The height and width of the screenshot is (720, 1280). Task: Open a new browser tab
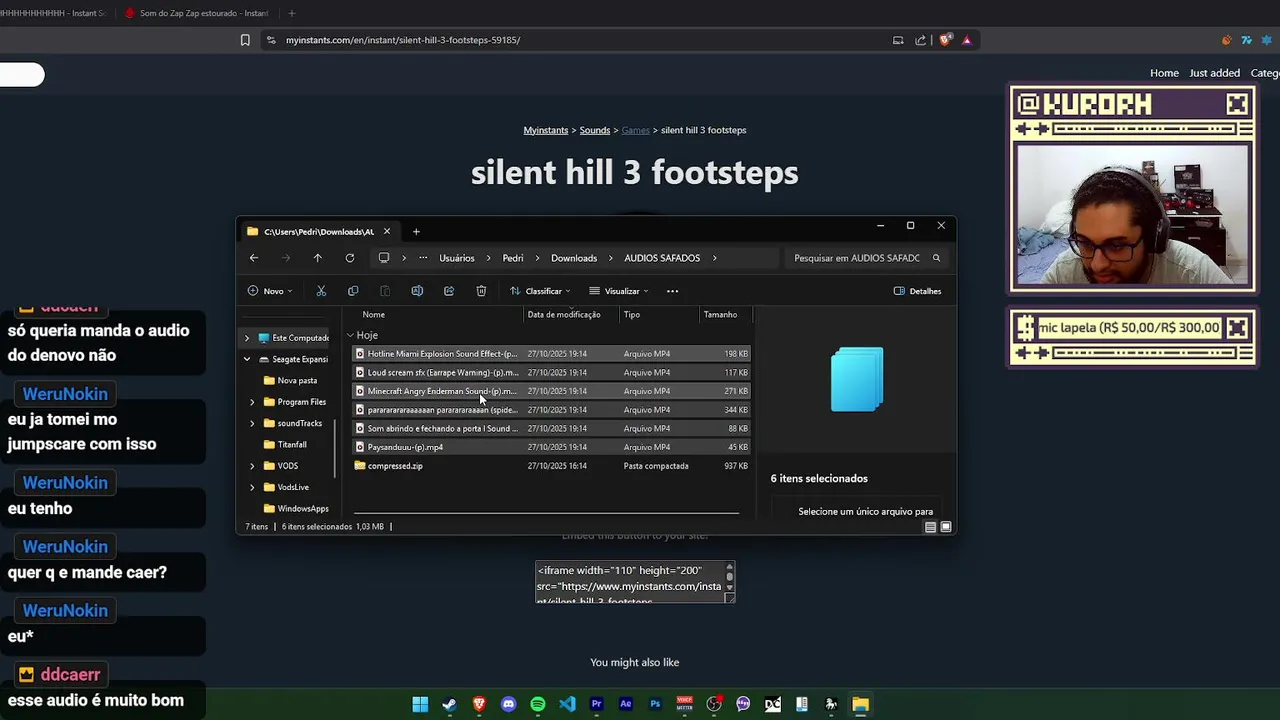tap(292, 13)
